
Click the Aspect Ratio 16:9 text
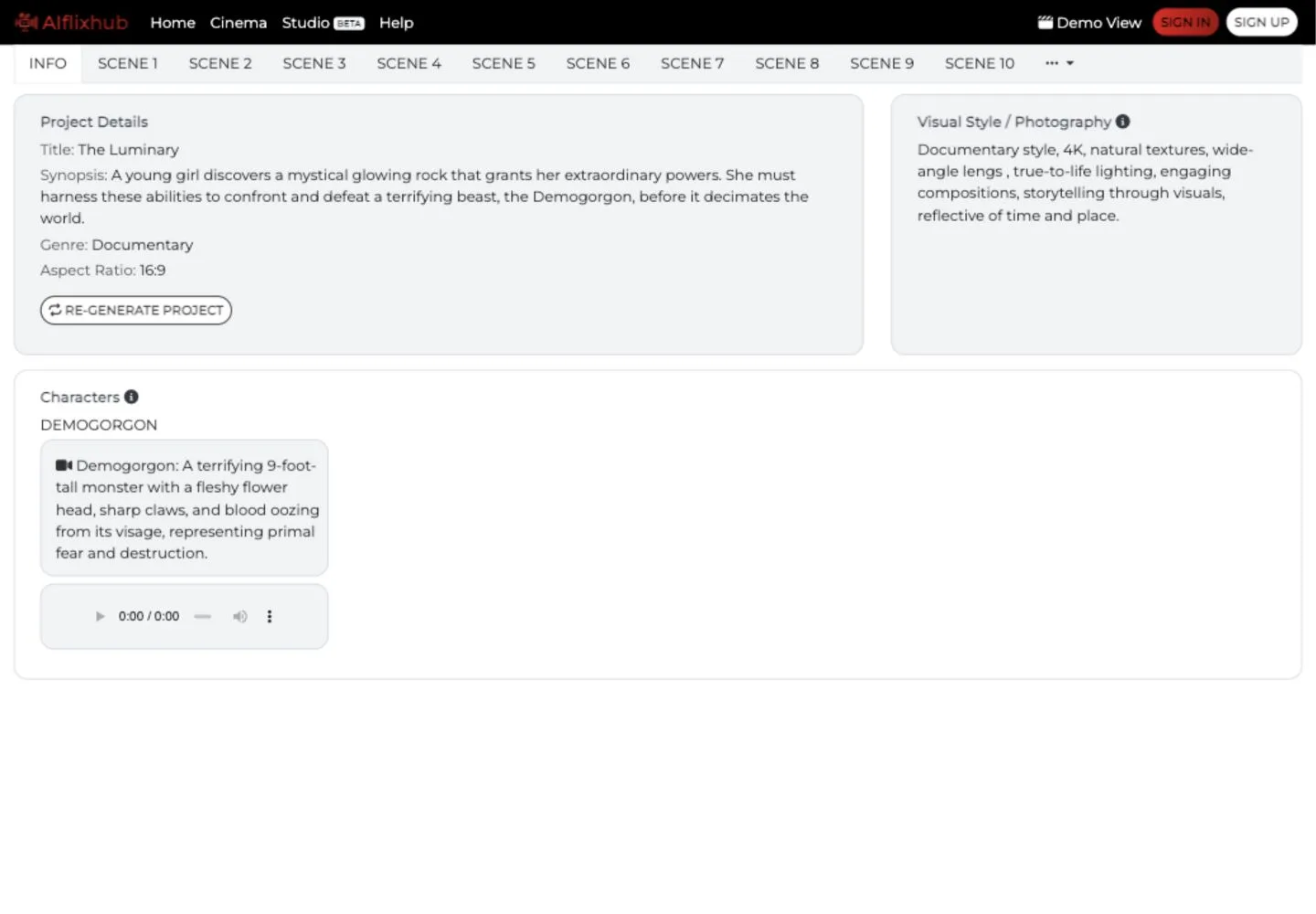pyautogui.click(x=103, y=271)
